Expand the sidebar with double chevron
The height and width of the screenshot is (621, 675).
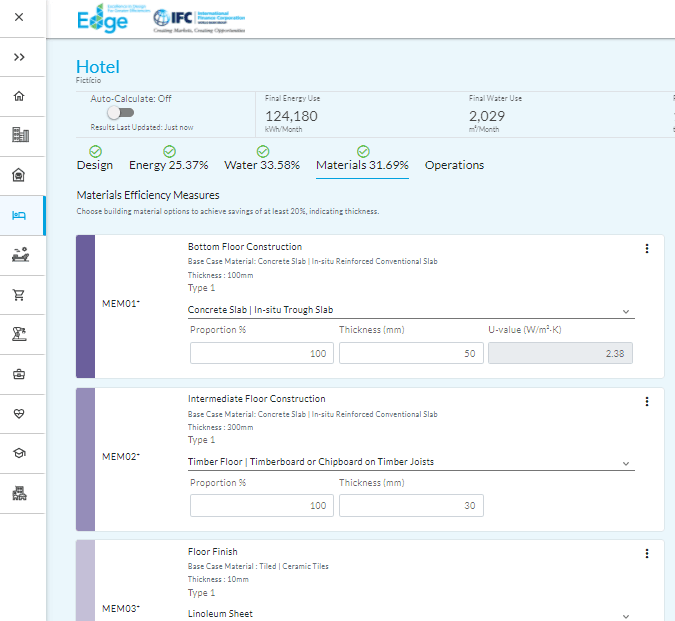tap(19, 57)
